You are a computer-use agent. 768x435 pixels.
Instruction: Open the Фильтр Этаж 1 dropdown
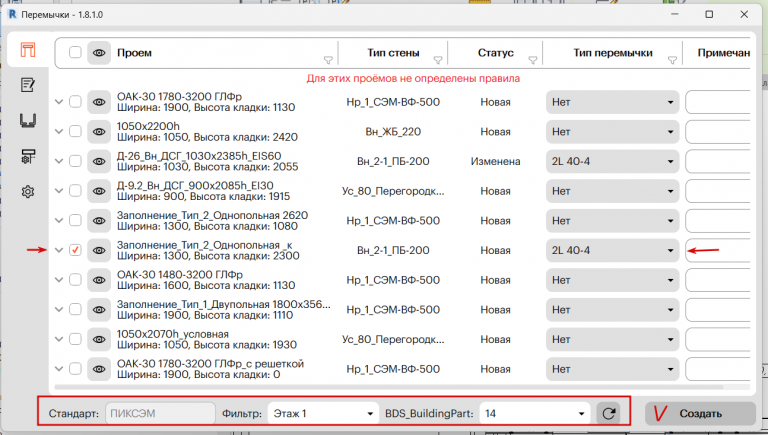coord(323,412)
